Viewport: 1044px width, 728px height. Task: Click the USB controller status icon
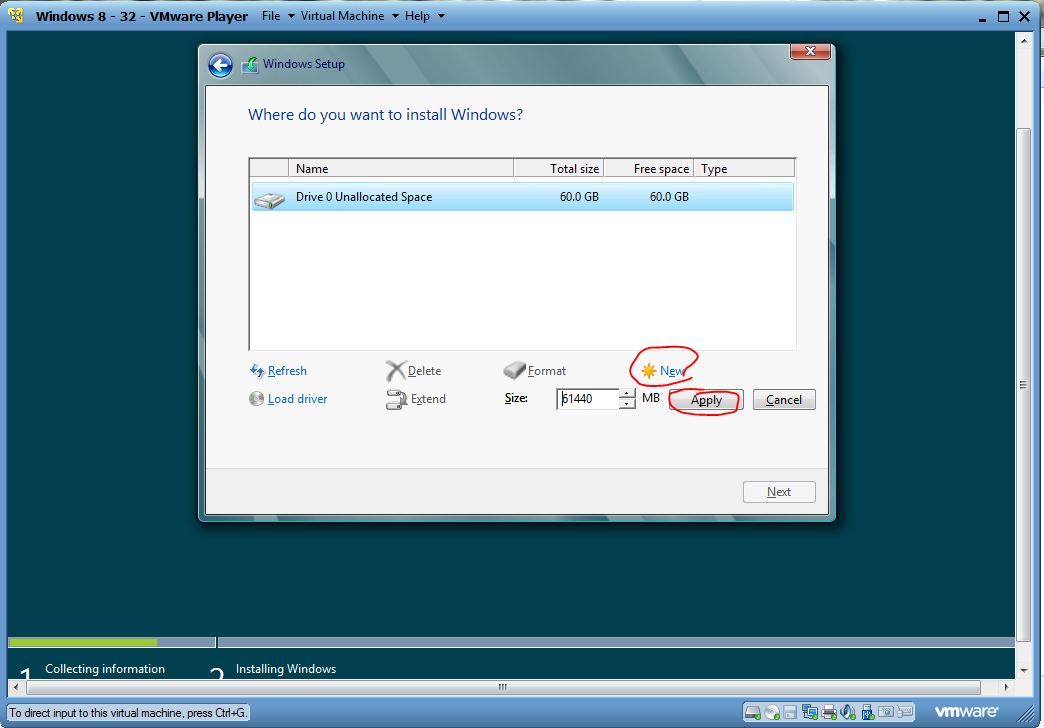click(868, 712)
